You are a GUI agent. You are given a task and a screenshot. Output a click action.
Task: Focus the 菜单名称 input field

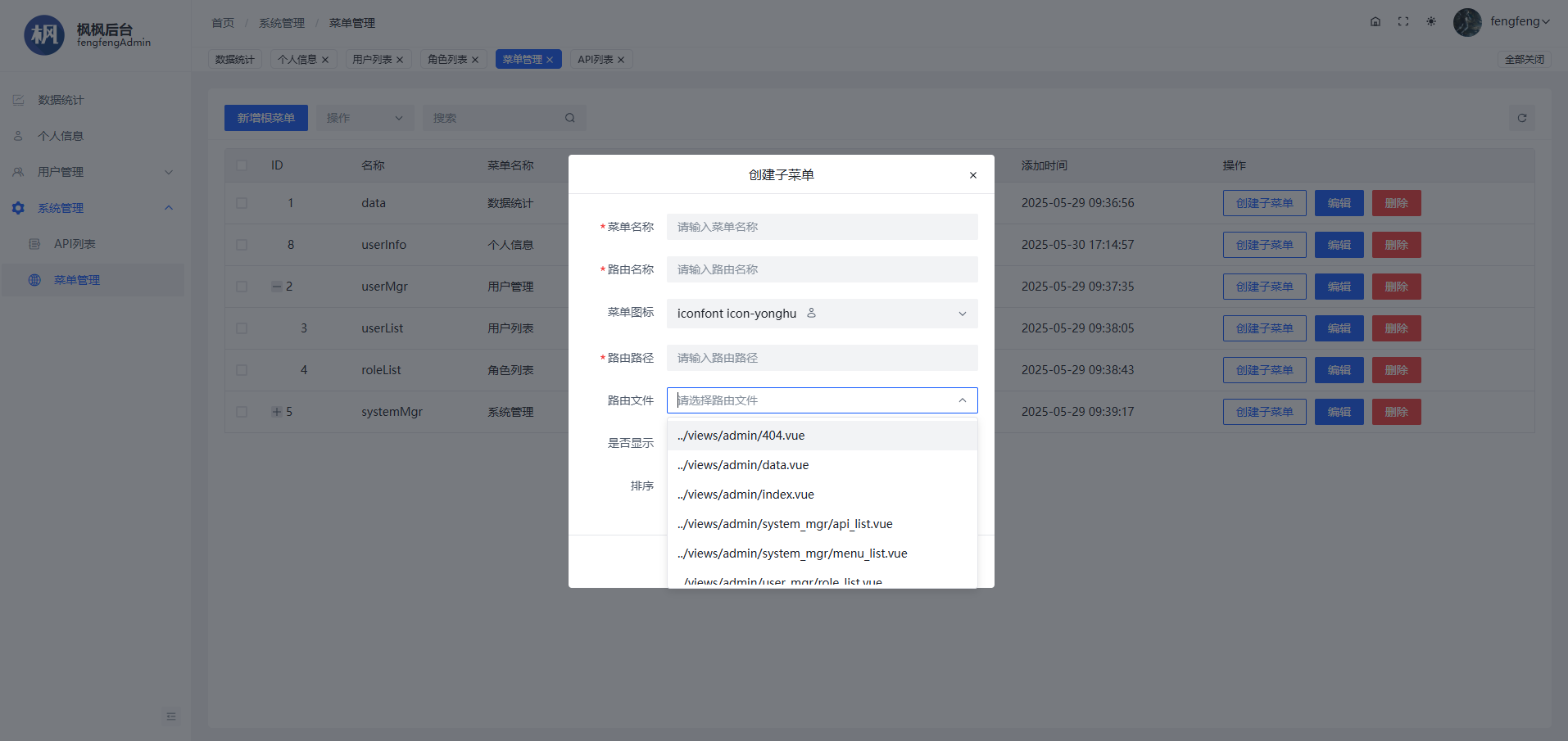point(822,227)
